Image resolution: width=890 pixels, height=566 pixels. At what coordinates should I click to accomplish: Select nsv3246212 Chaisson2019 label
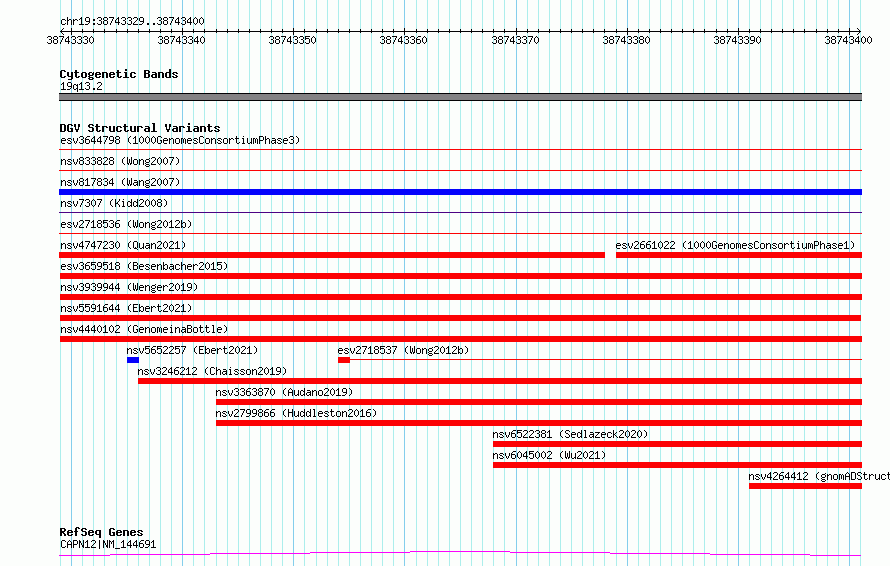click(212, 371)
